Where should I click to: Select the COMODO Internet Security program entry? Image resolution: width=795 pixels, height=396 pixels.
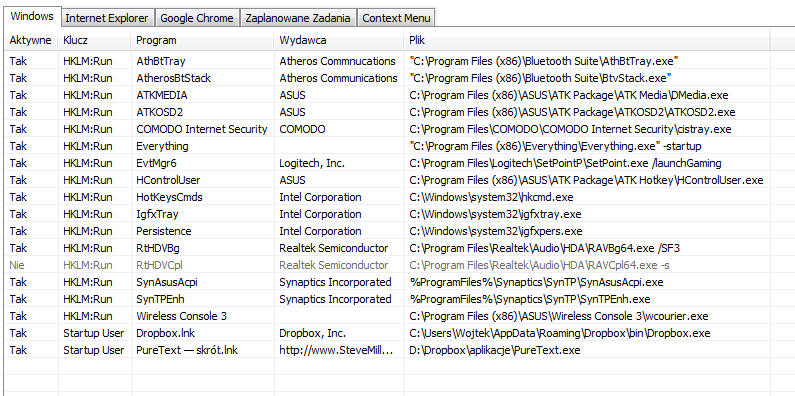(202, 129)
